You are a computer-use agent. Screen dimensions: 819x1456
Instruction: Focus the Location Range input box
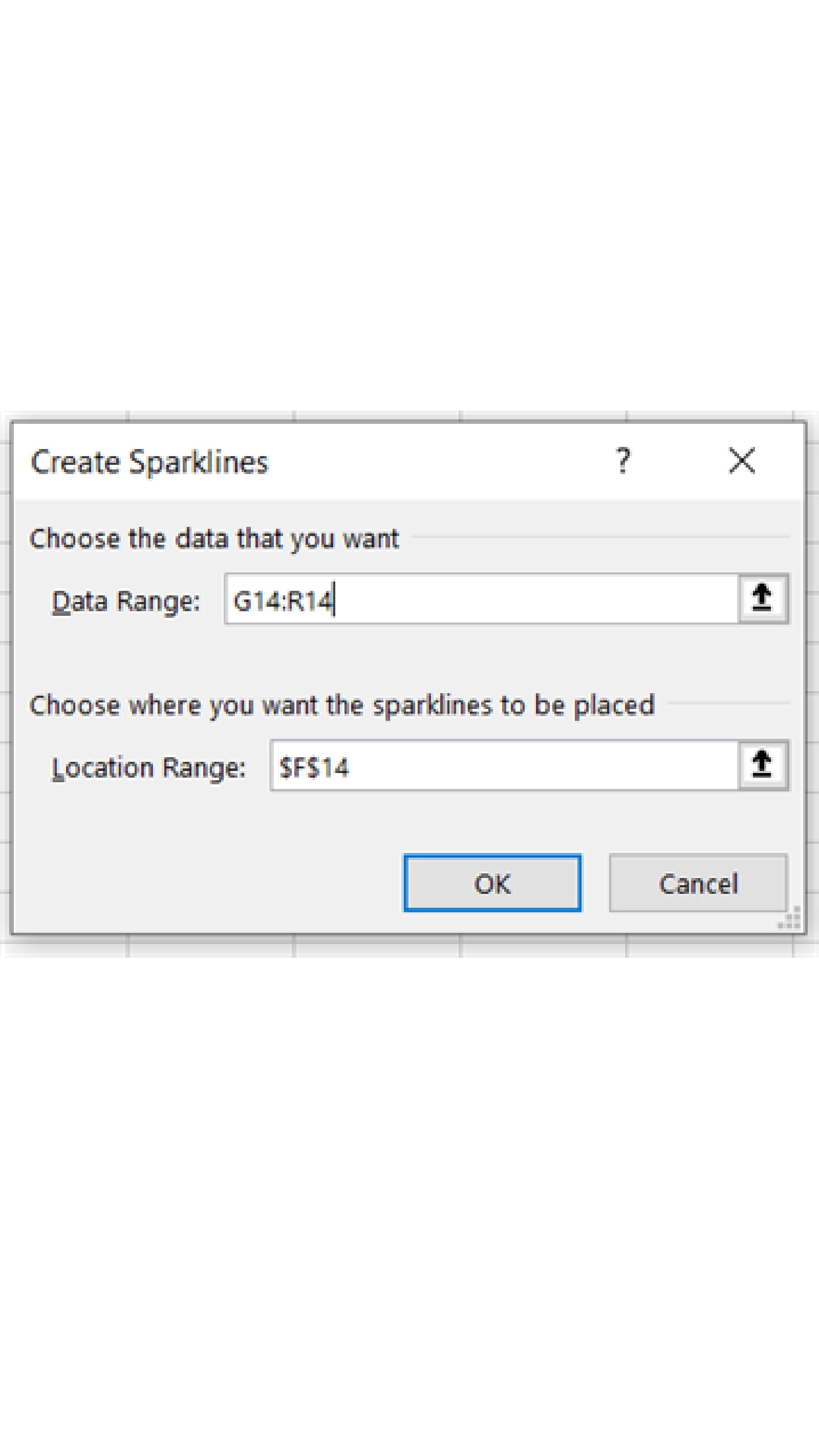click(x=503, y=766)
